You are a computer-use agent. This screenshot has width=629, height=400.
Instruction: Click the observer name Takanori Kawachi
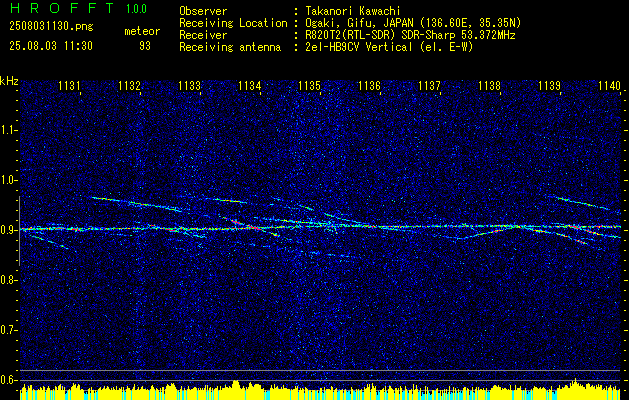click(x=353, y=11)
